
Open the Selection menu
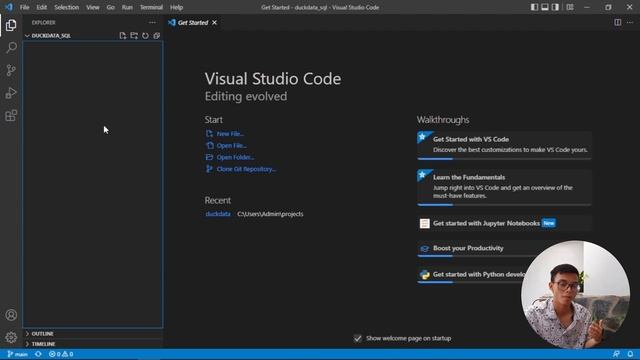[67, 7]
